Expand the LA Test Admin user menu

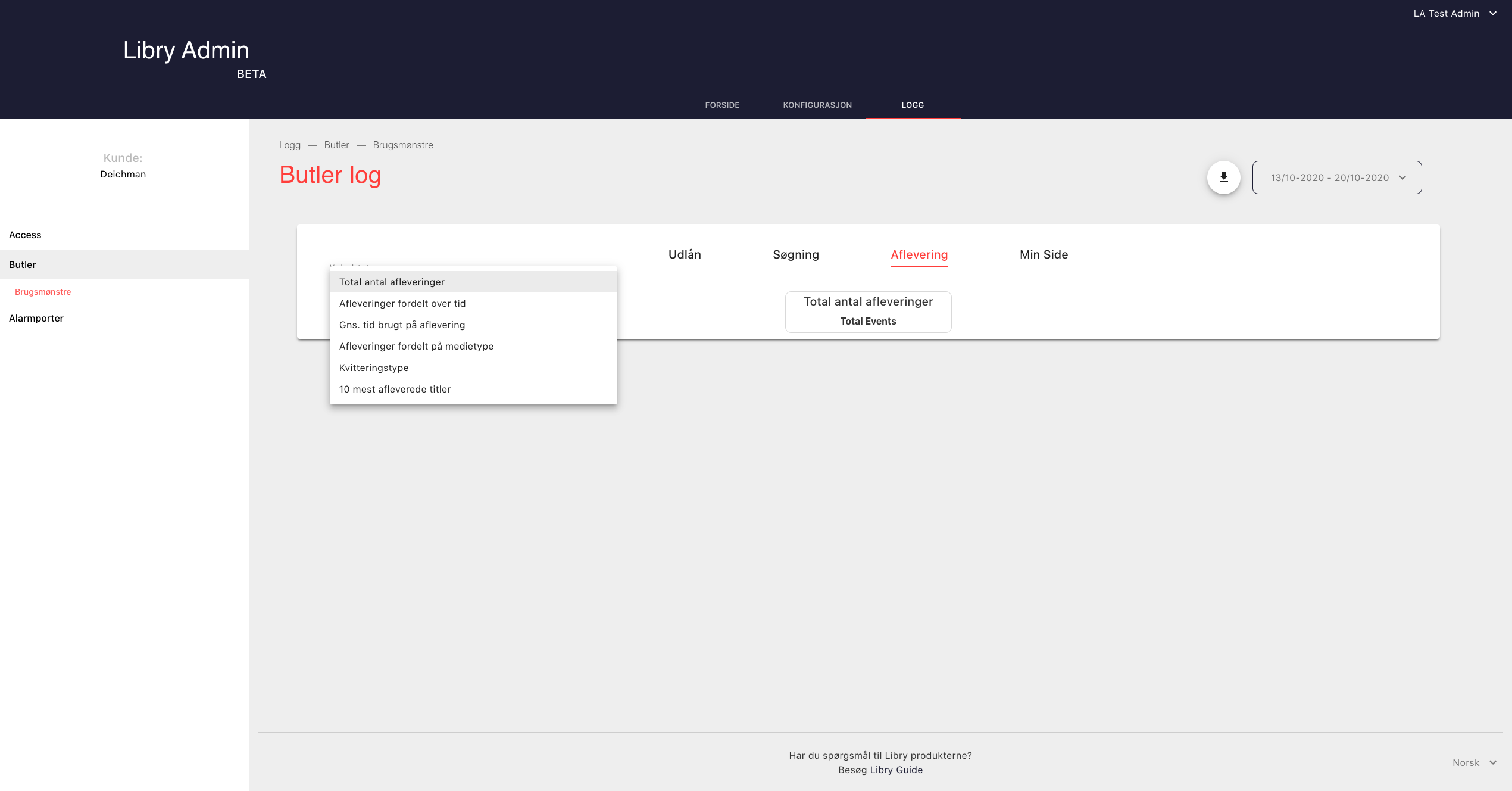(x=1454, y=13)
